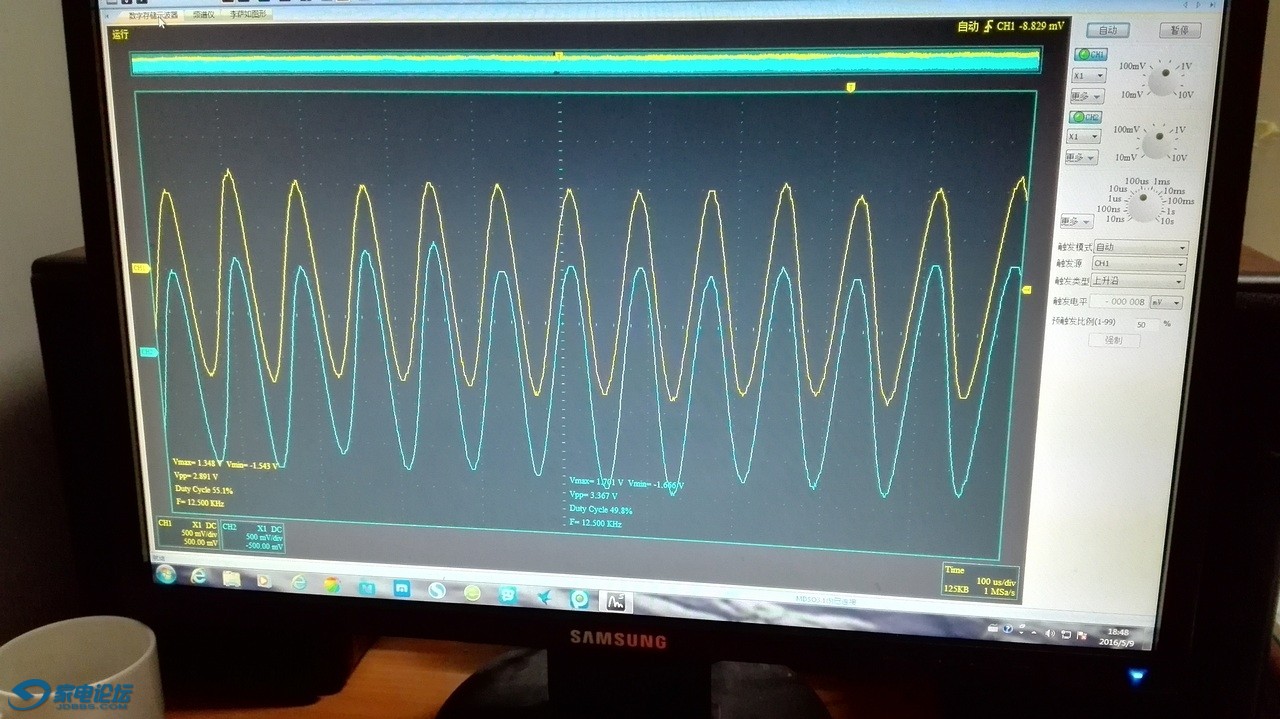
Task: Toggle the CH2 channel enable button
Action: point(1085,117)
